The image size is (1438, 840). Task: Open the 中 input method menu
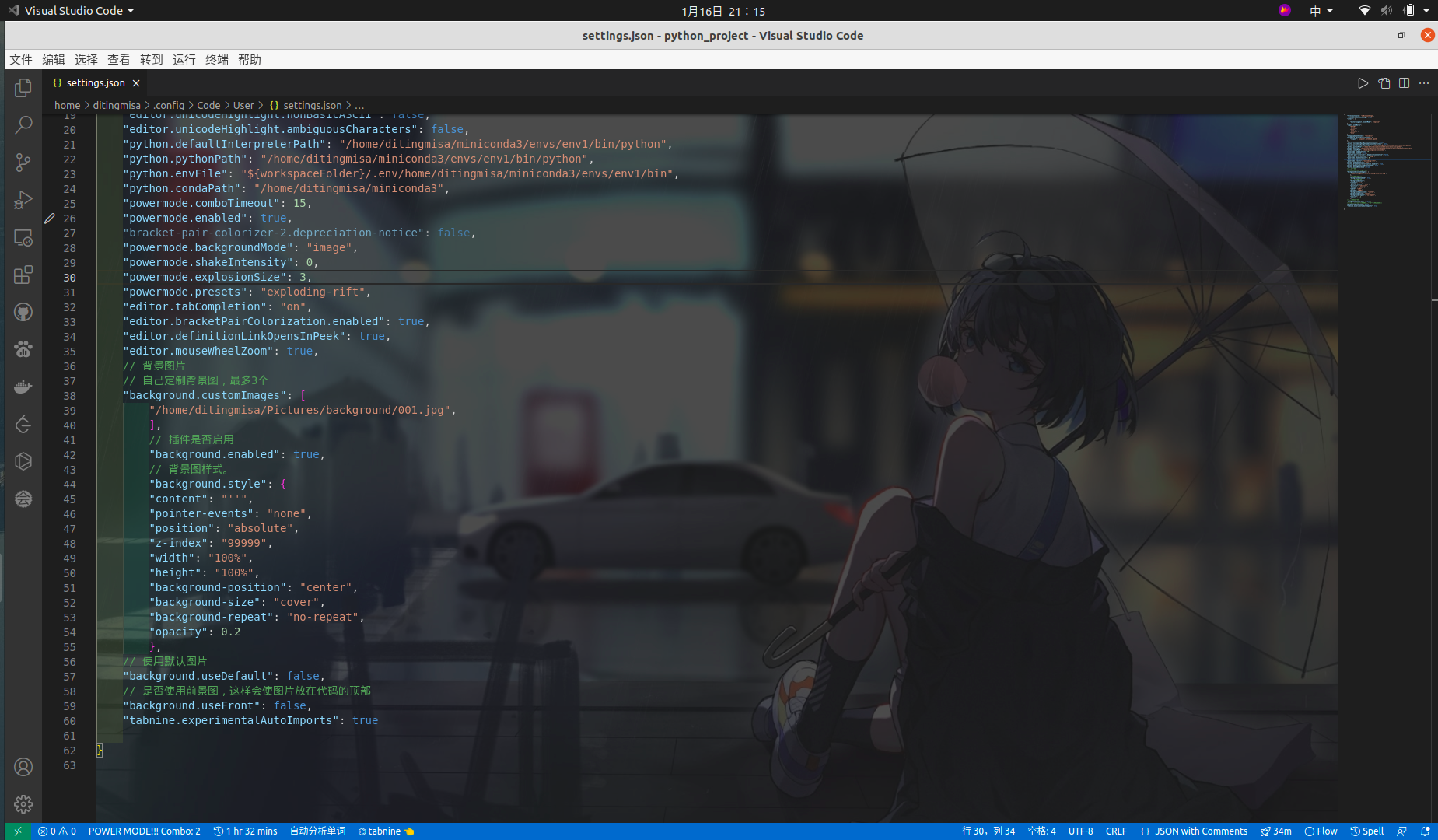click(x=1321, y=11)
